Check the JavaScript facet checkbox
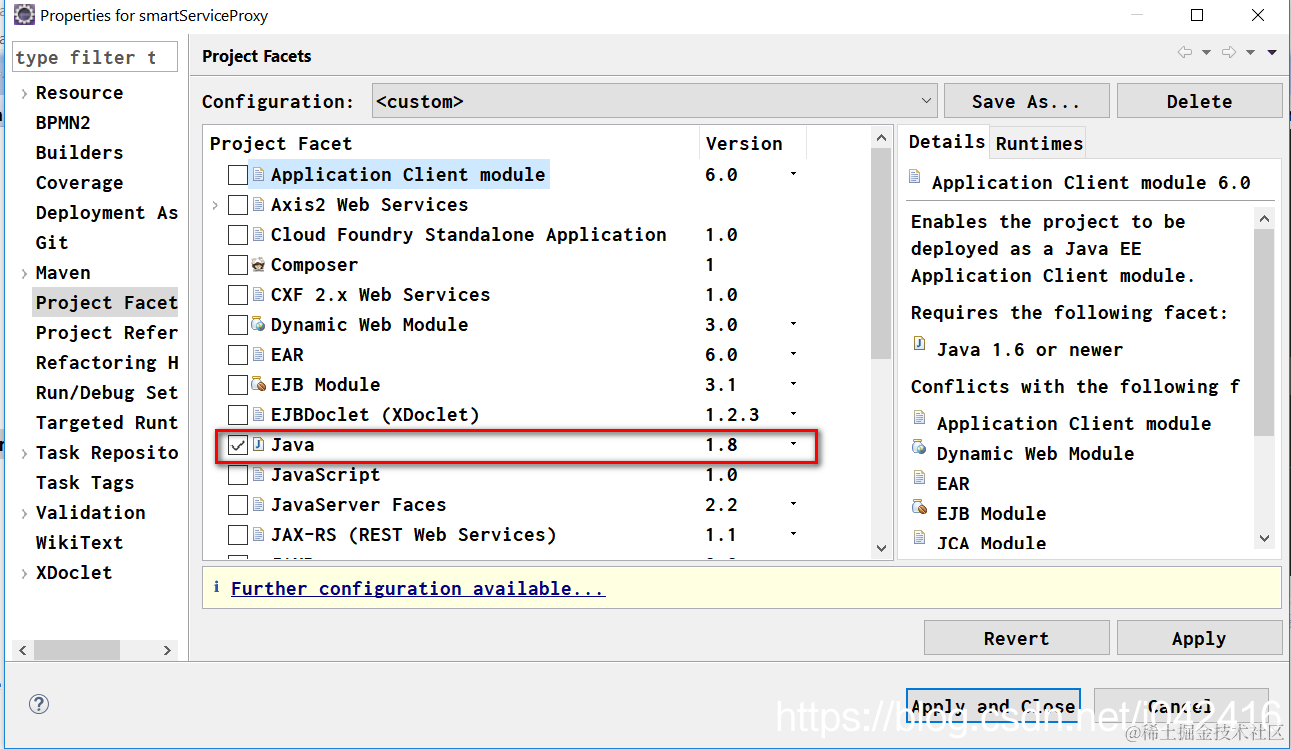1291x749 pixels. click(237, 475)
